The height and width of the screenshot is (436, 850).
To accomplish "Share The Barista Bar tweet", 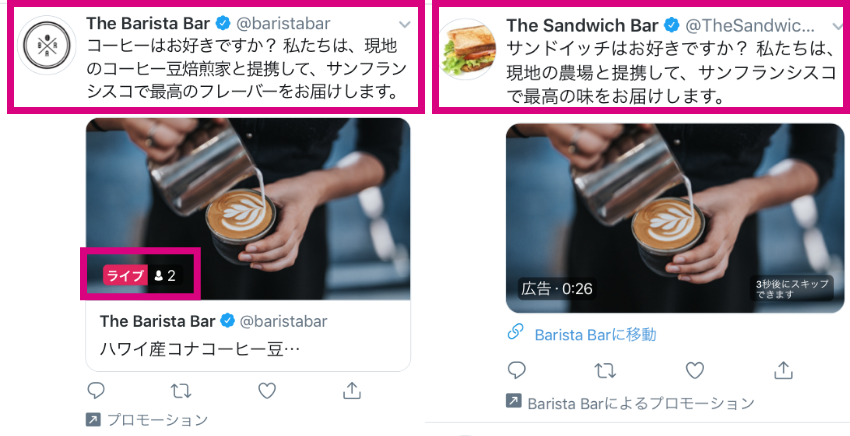I will click(352, 390).
